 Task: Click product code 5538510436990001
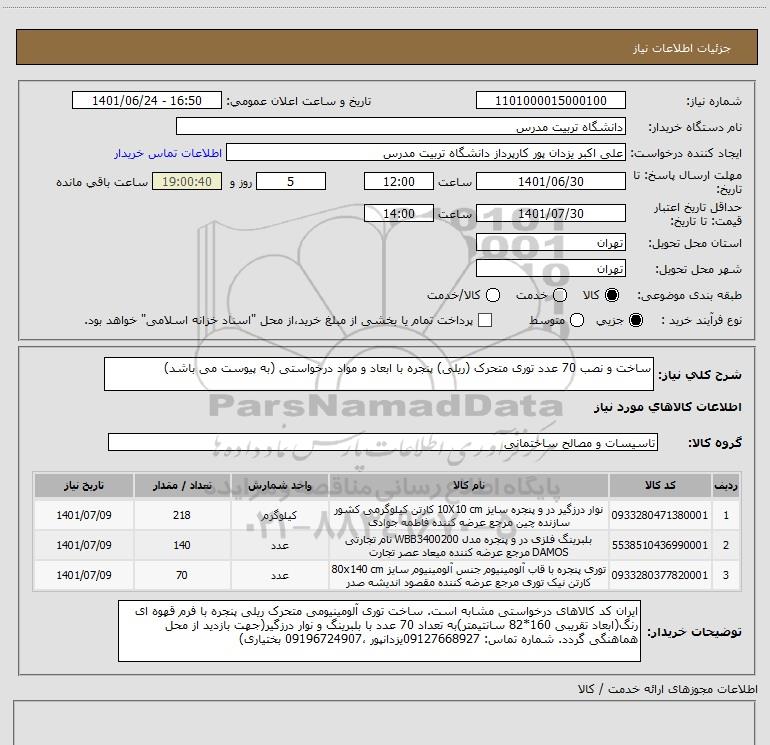pyautogui.click(x=660, y=545)
